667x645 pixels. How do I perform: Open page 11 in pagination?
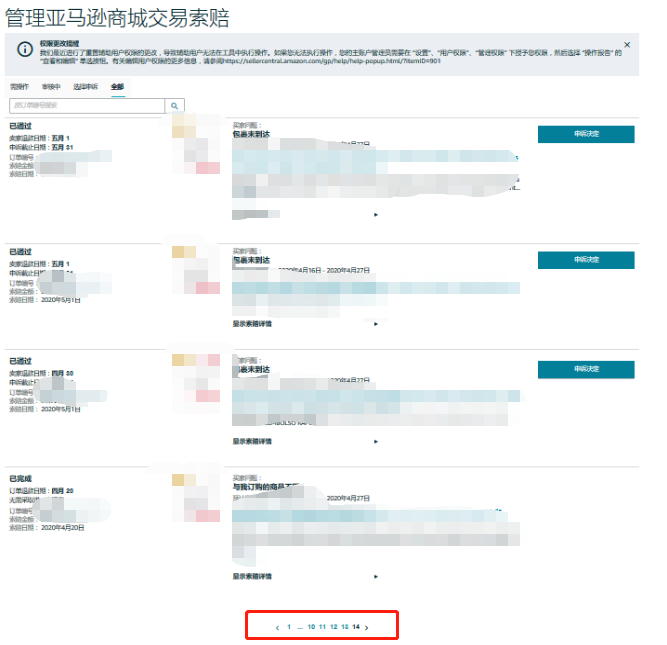point(322,627)
